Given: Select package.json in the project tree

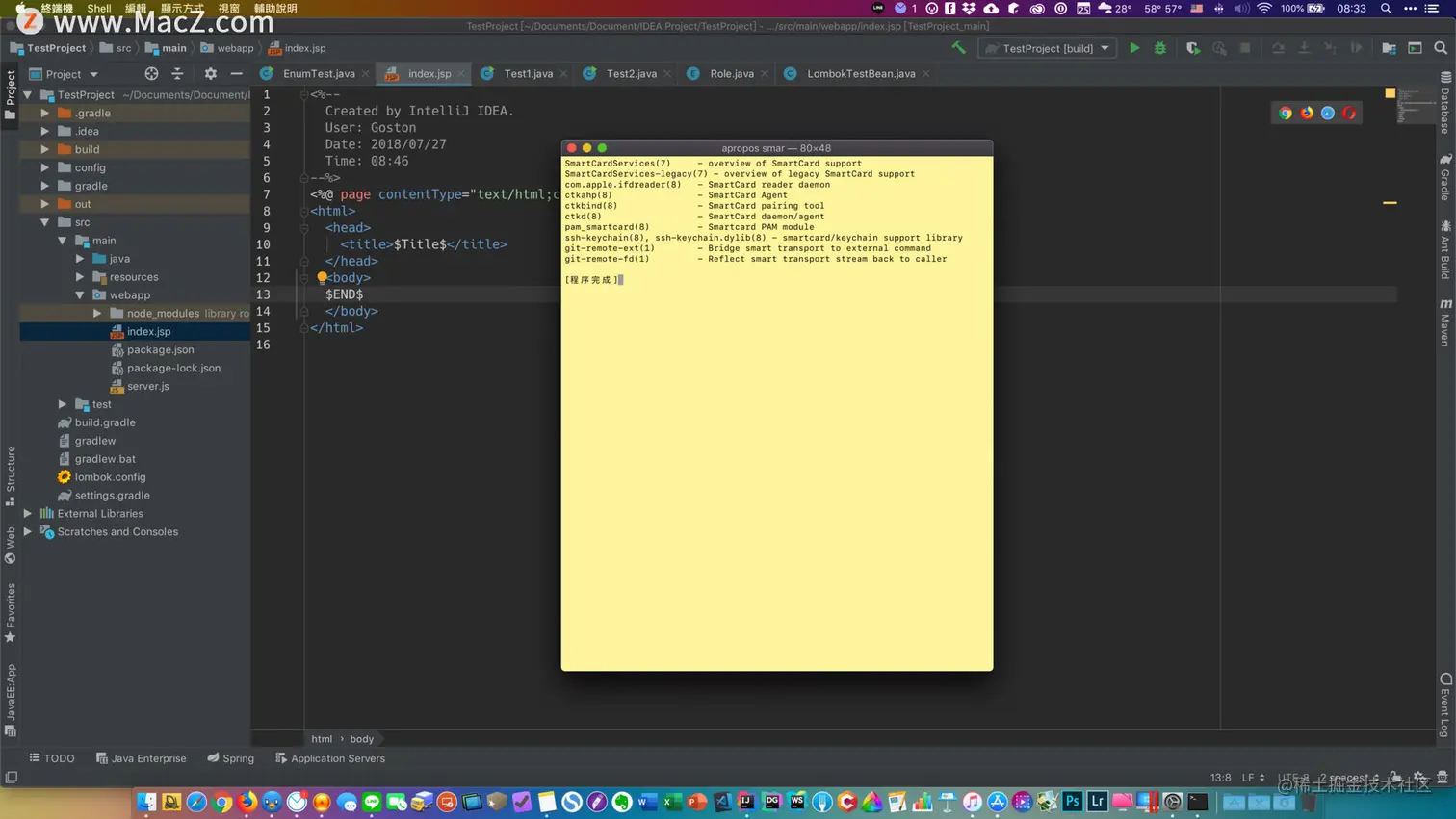Looking at the screenshot, I should [161, 350].
